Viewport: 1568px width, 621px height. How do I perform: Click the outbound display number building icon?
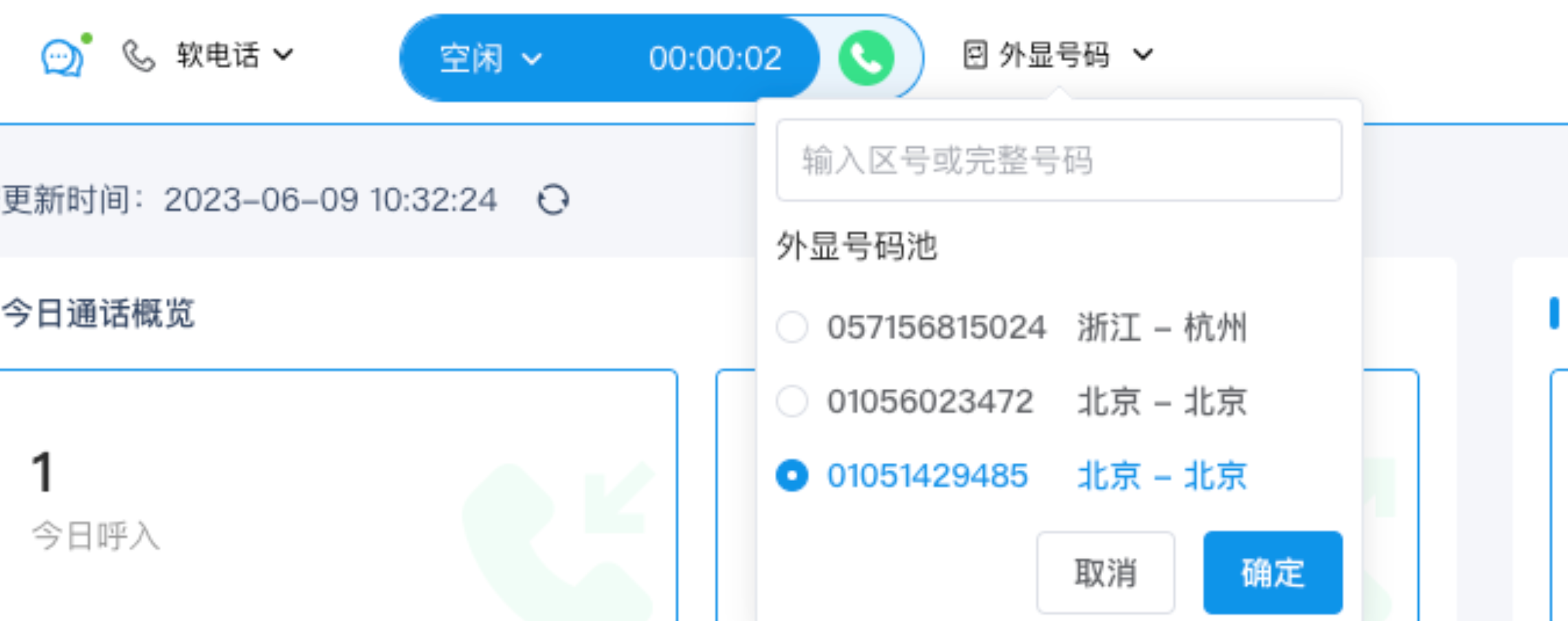(975, 55)
